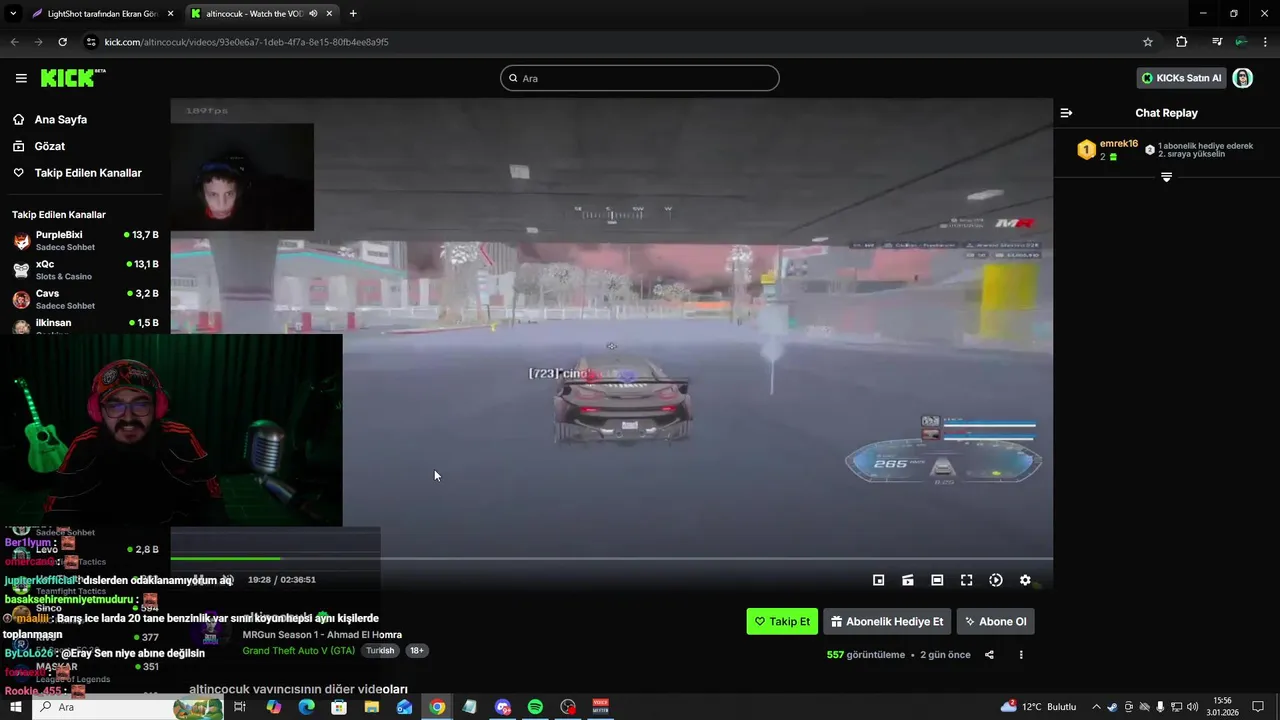Open the 12°C Bulutlu weather widget
Image resolution: width=1280 pixels, height=720 pixels.
coord(1038,707)
